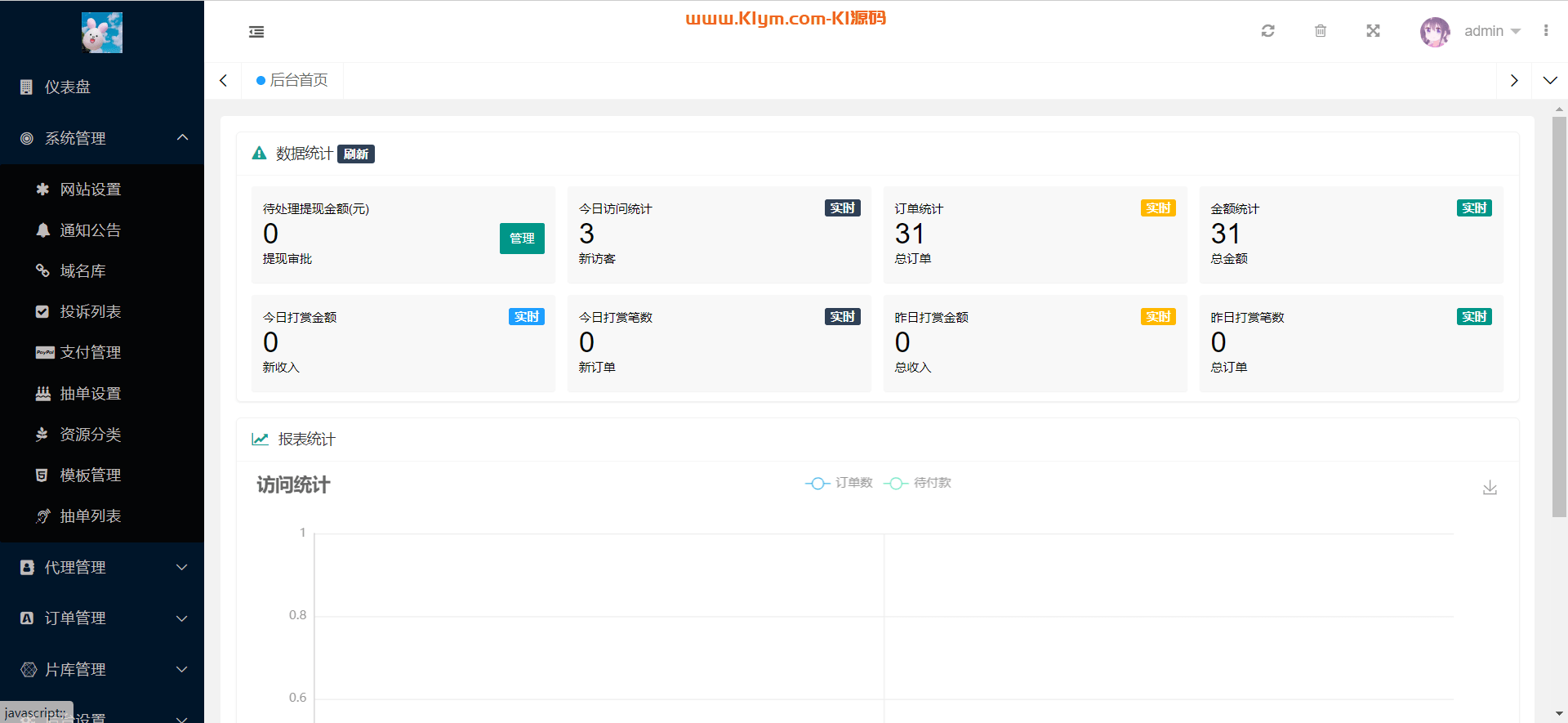Click the green 管理 button
Screen dimensions: 1568x723
click(x=522, y=239)
